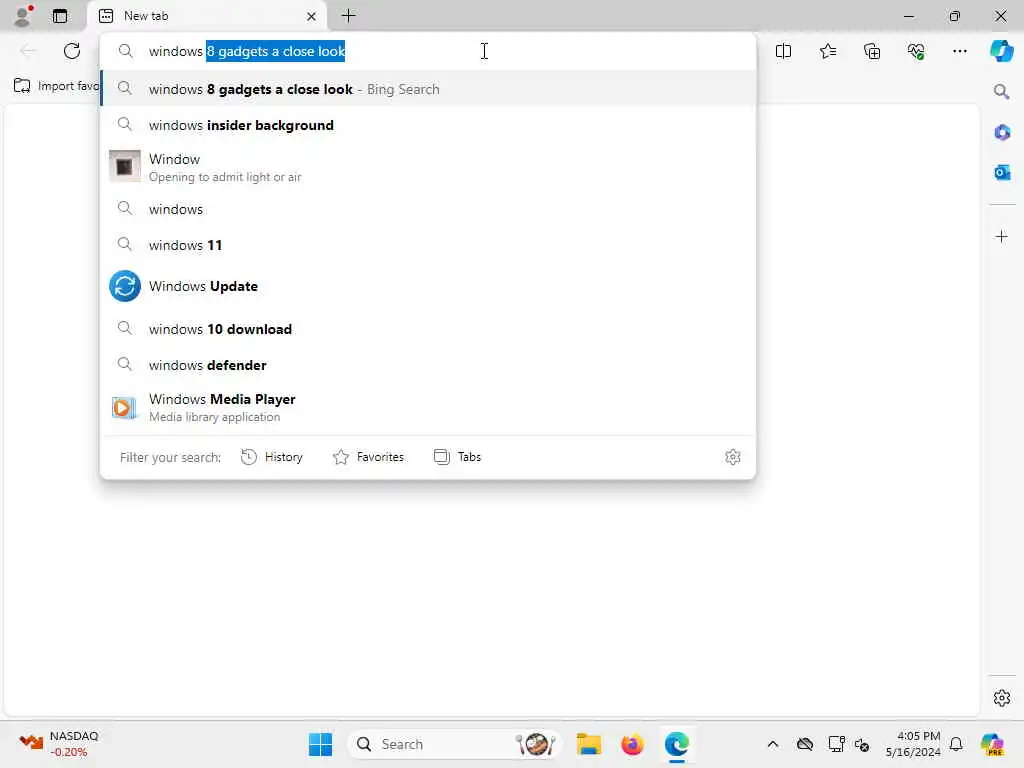Viewport: 1024px width, 768px height.
Task: Open the NASDAQ widget on taskbar
Action: [x=59, y=744]
